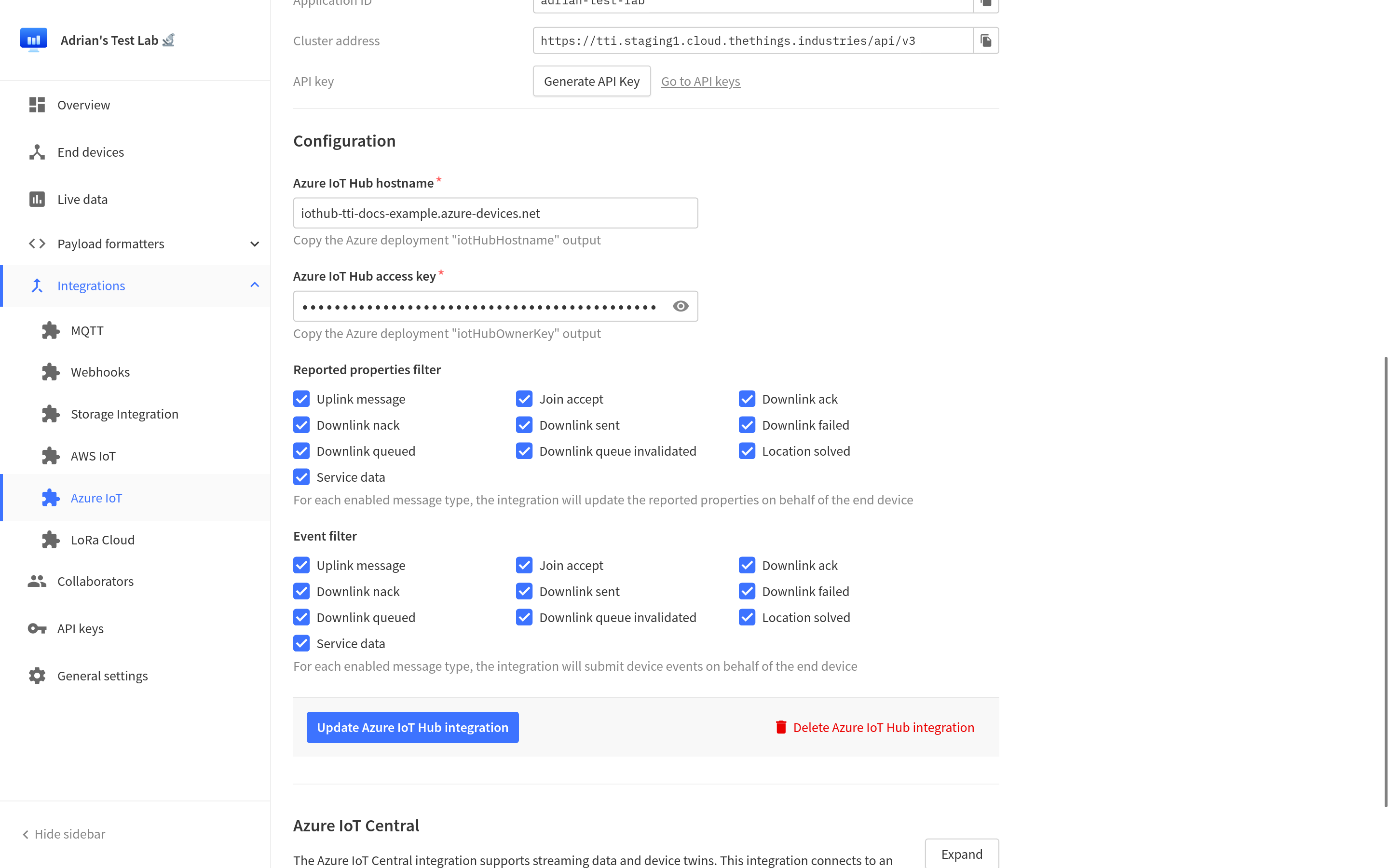Image resolution: width=1389 pixels, height=868 pixels.
Task: Click the Generate API Key button
Action: pyautogui.click(x=591, y=81)
